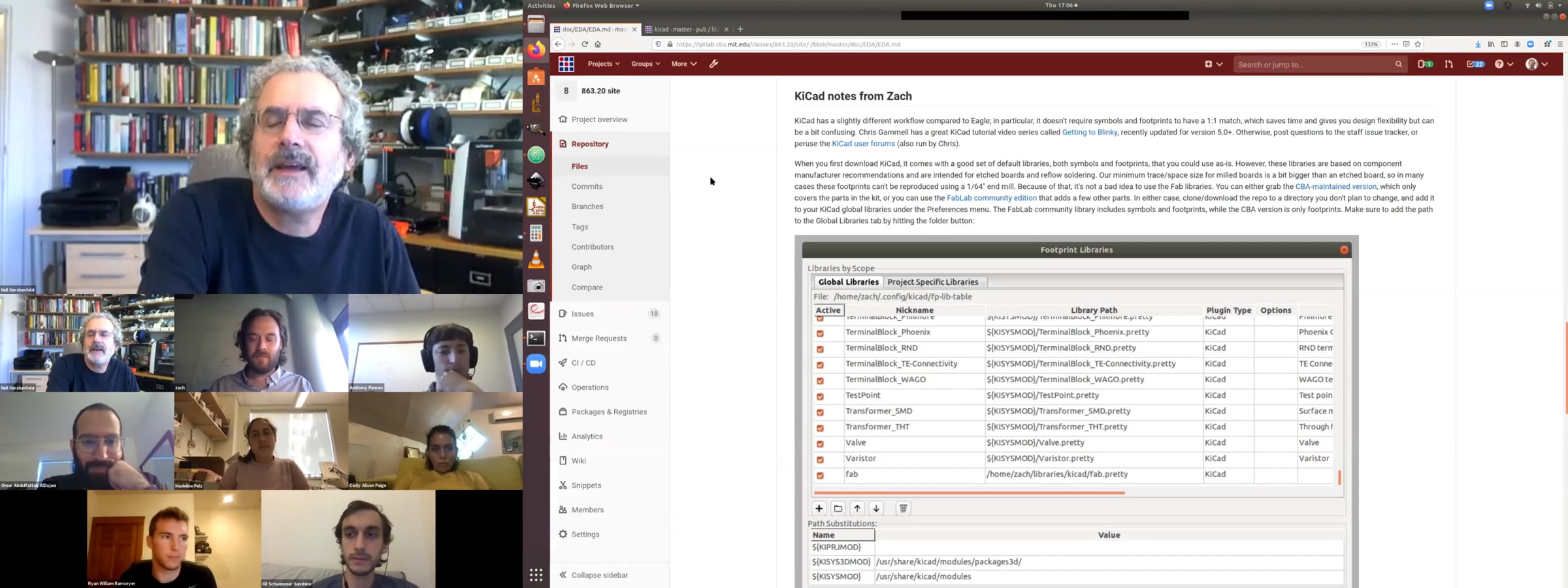Open the Ubuntu system status menu arrow
Image resolution: width=1568 pixels, height=588 pixels.
click(x=1560, y=5)
